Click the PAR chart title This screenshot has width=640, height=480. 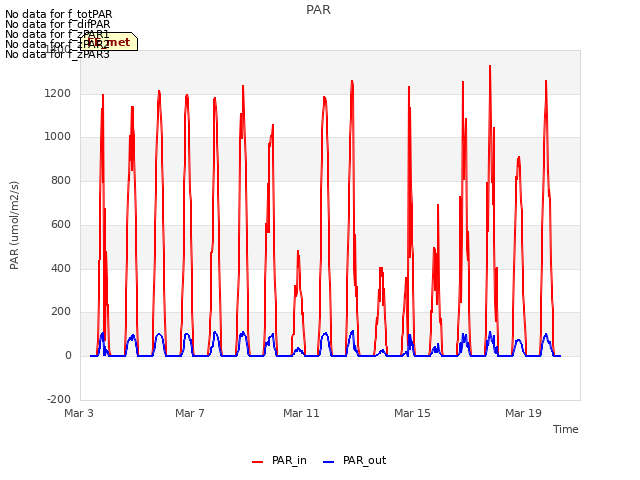[x=318, y=10]
